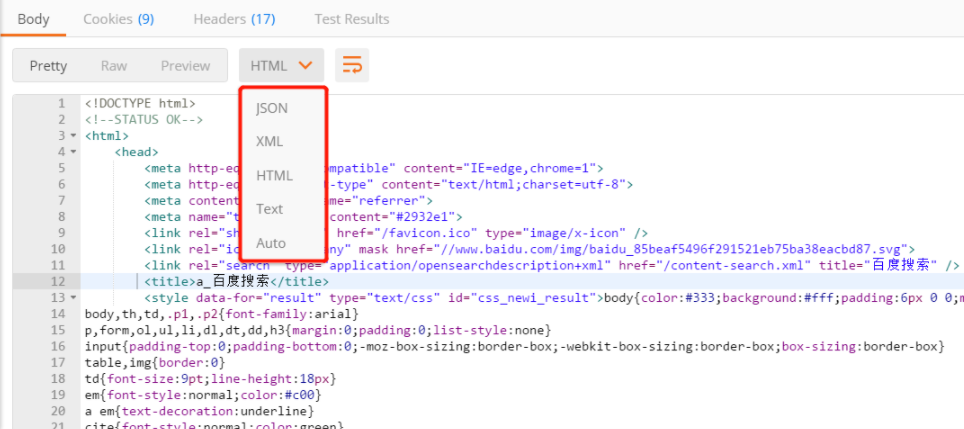Click the <!--STATUS OK--> comment

[144, 119]
